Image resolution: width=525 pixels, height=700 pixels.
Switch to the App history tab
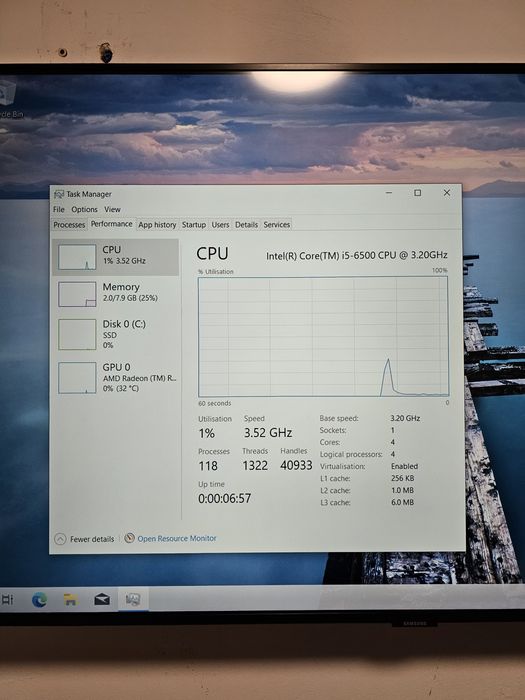pyautogui.click(x=157, y=225)
